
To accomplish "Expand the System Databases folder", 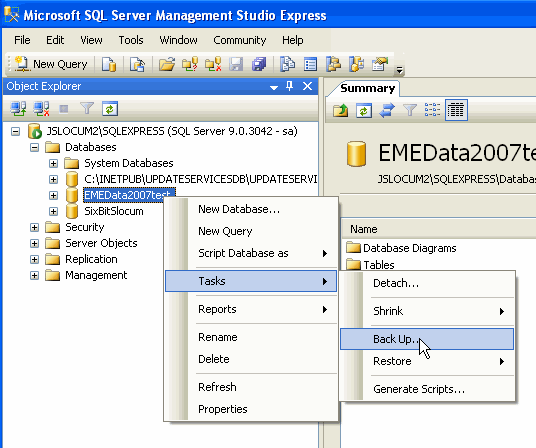I will point(53,163).
